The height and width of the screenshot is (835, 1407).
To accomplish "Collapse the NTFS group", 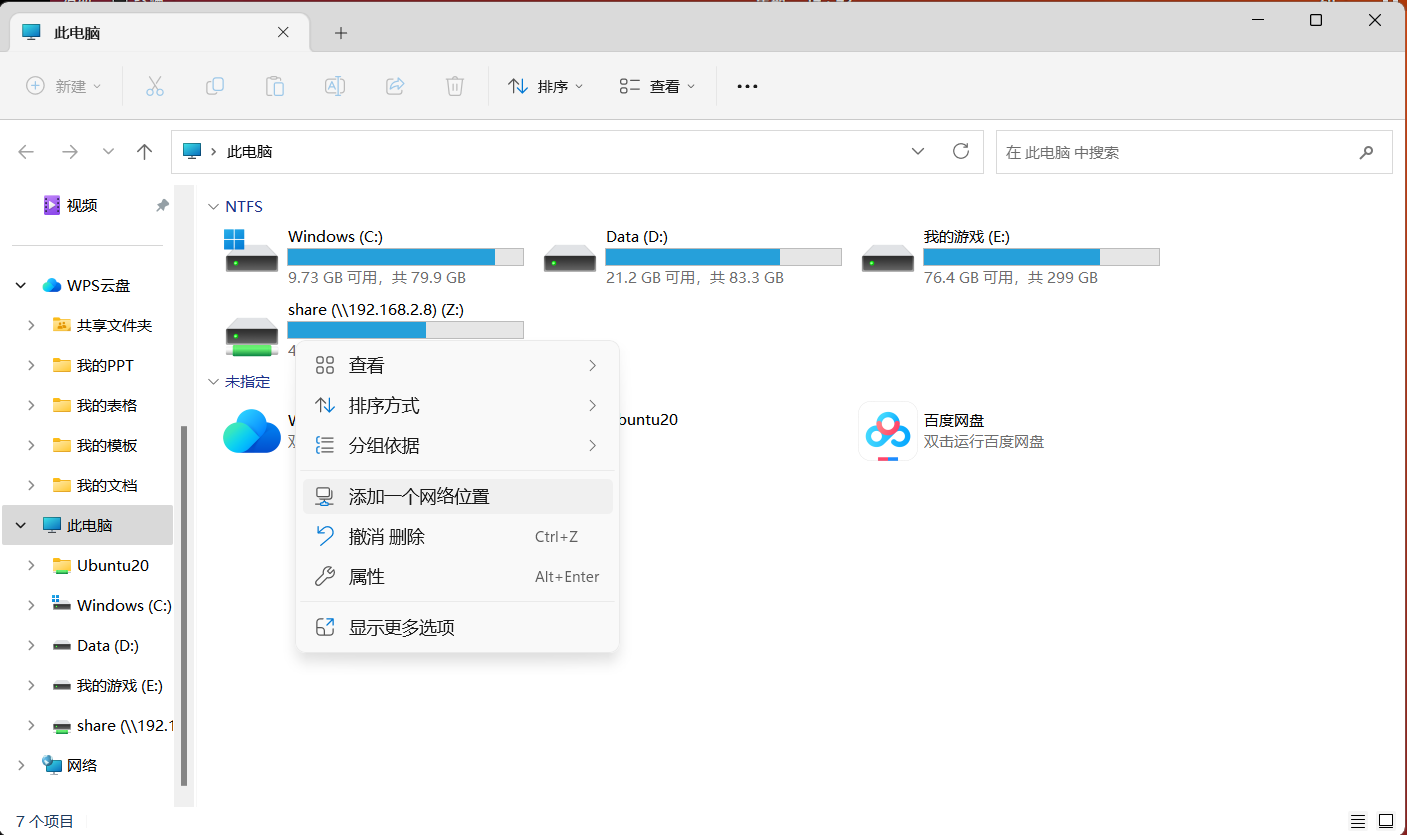I will click(212, 206).
